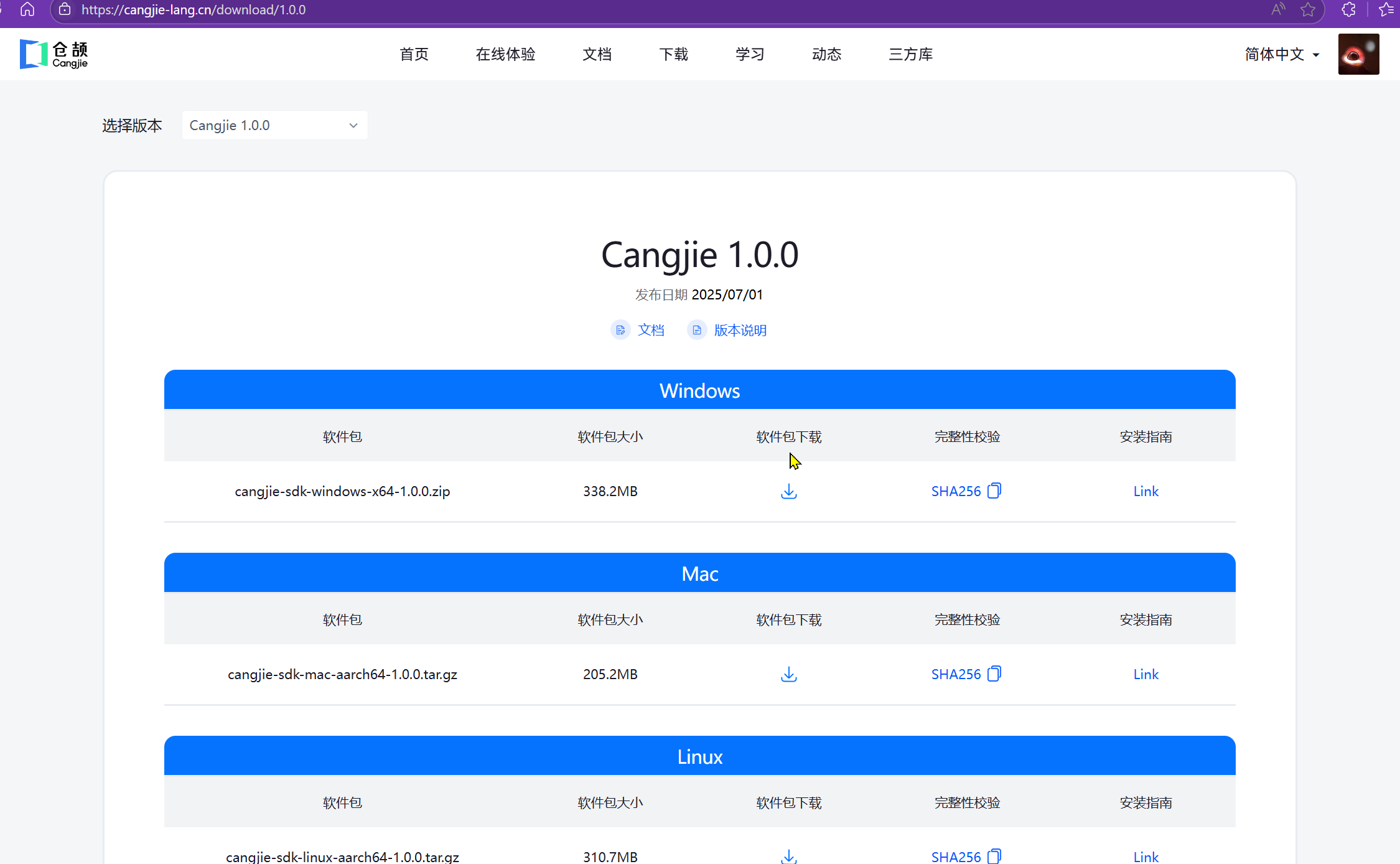
Task: Open the 文档 link under release date
Action: coord(650,330)
